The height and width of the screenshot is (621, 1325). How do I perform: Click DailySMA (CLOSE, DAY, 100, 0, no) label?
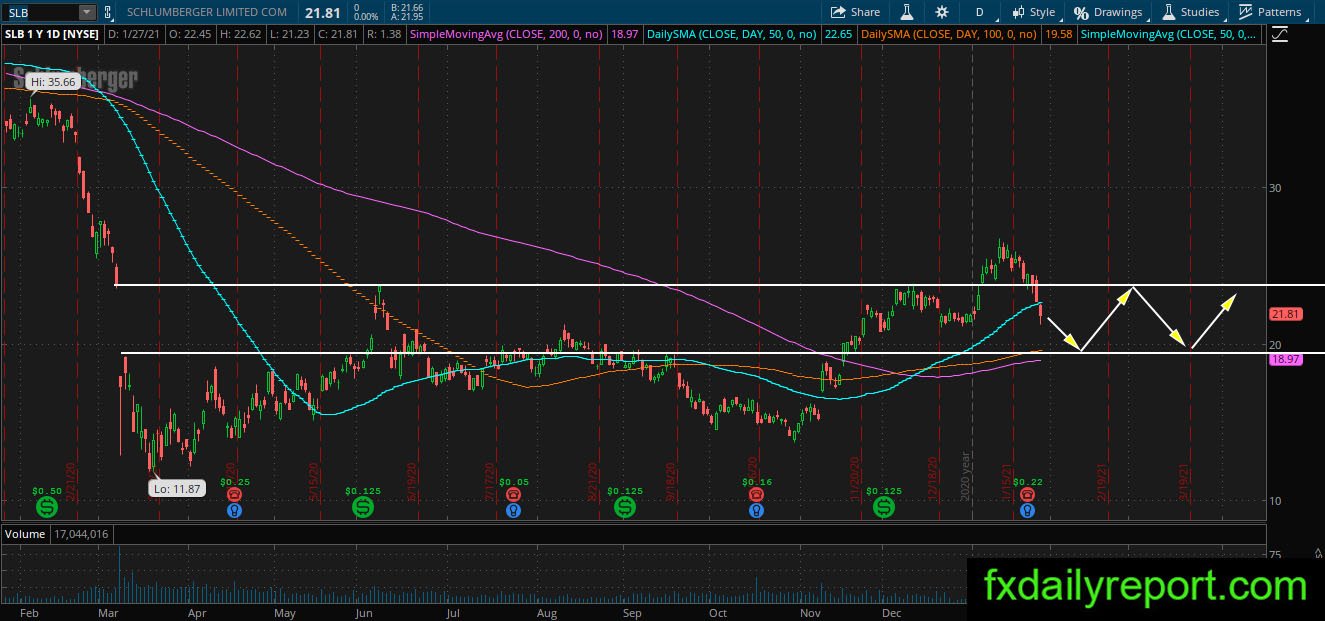(950, 35)
